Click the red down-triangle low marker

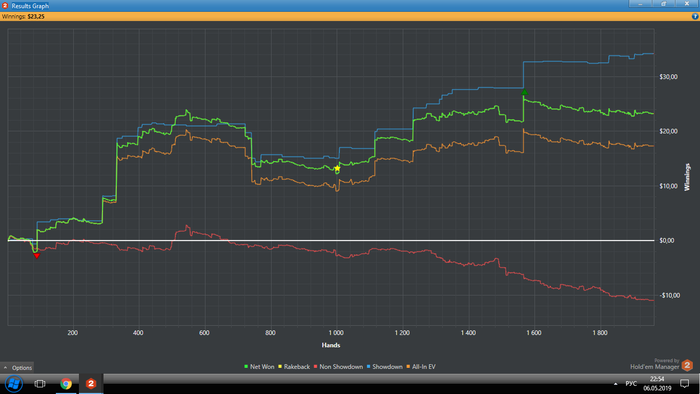37,256
